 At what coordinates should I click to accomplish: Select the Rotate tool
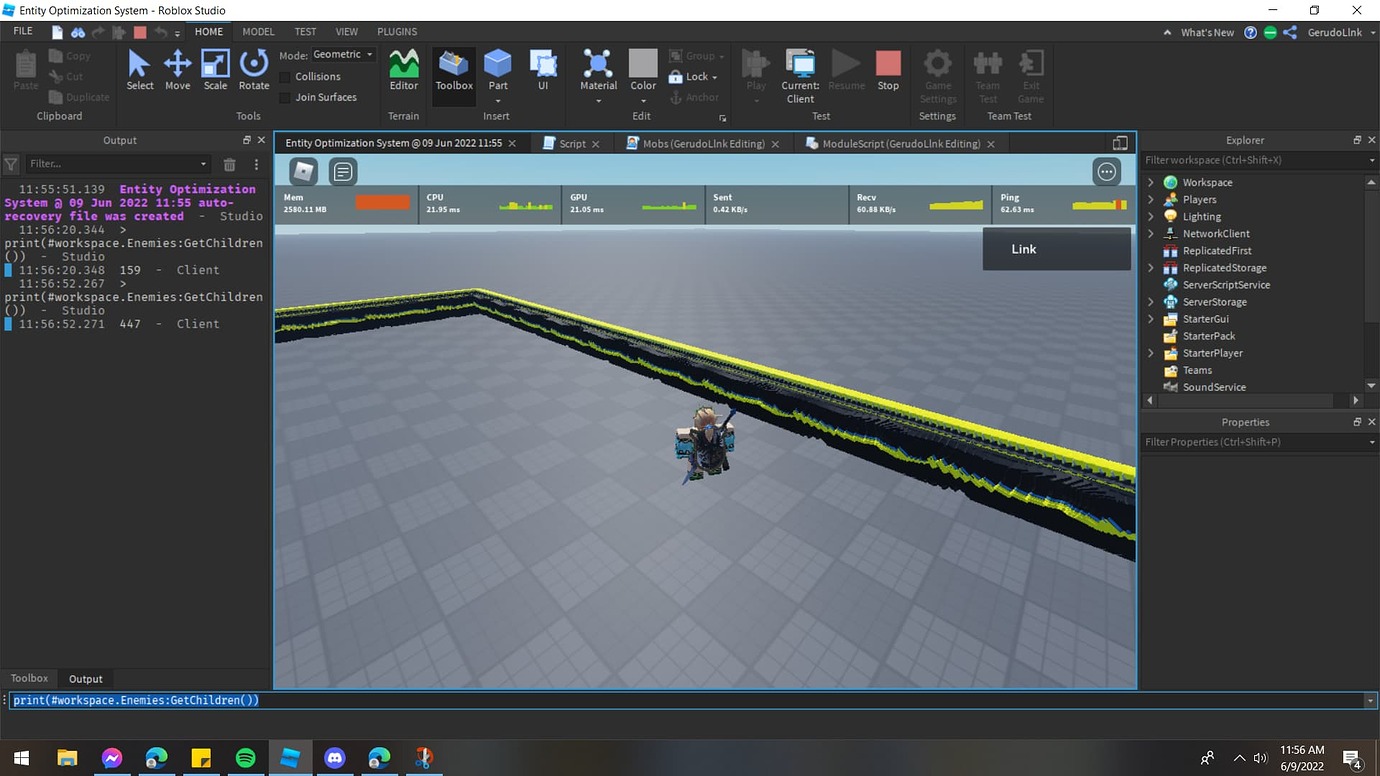click(253, 70)
